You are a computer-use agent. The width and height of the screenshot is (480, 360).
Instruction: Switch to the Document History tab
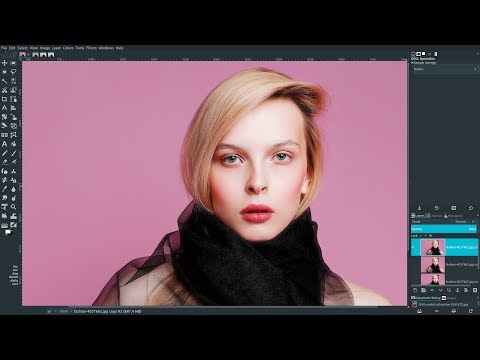[426, 298]
